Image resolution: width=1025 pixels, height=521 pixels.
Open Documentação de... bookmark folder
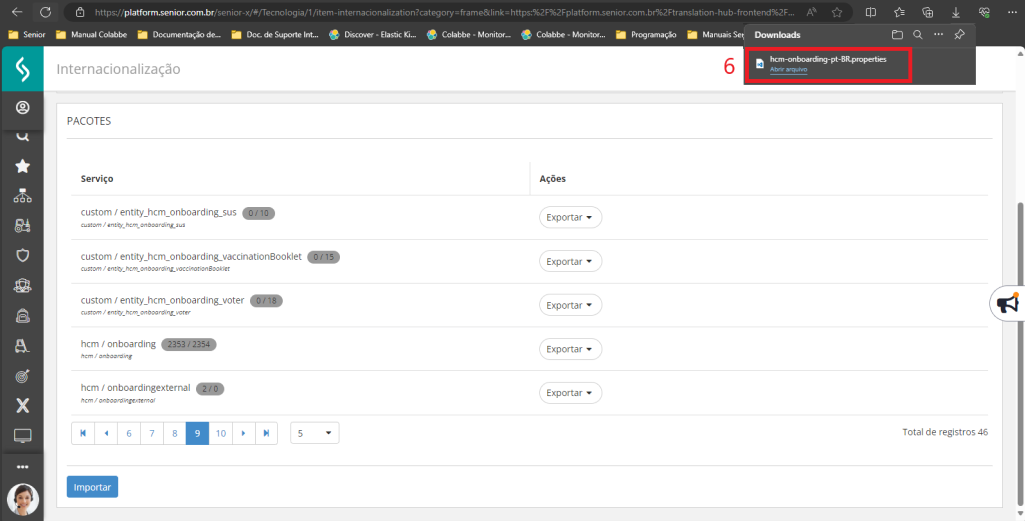(x=179, y=35)
